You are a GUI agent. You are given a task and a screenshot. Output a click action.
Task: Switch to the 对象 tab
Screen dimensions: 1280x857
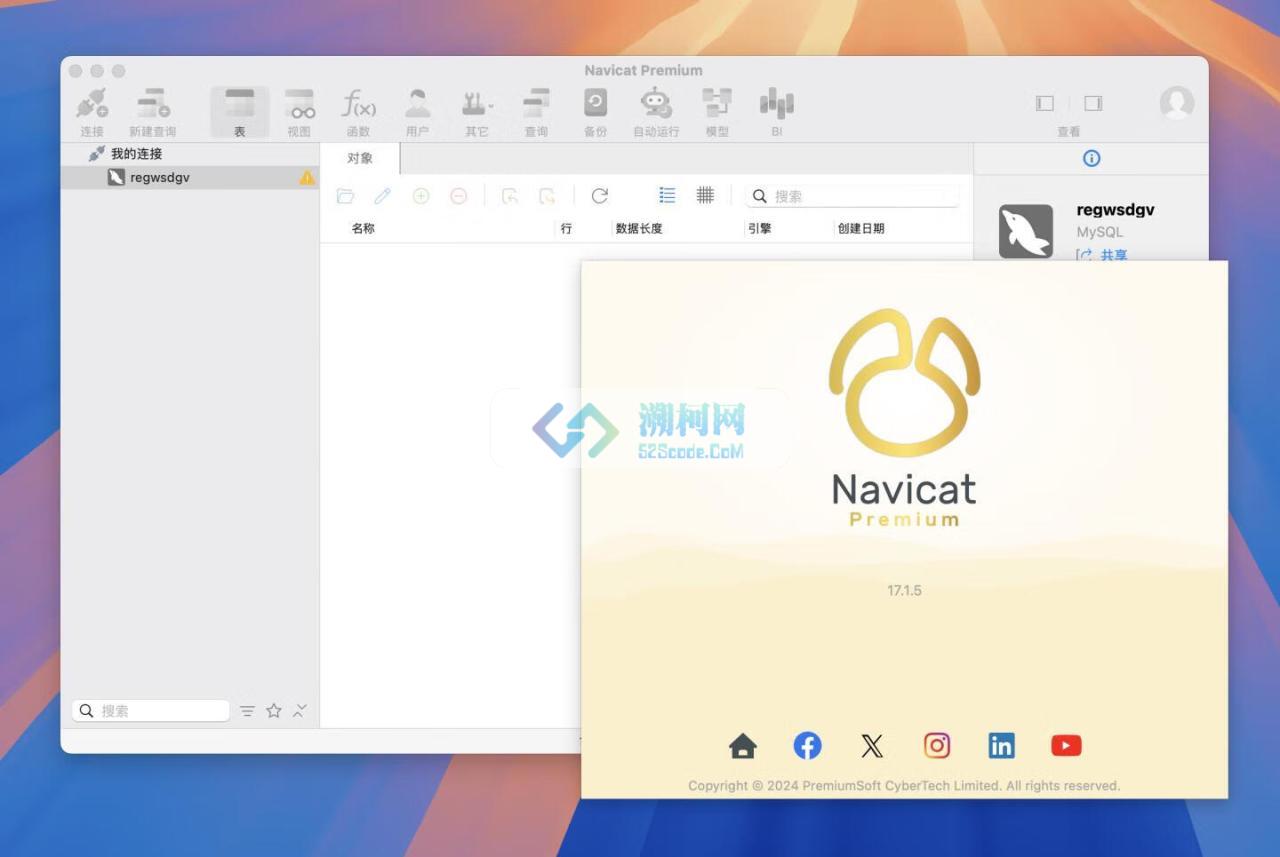click(x=360, y=158)
